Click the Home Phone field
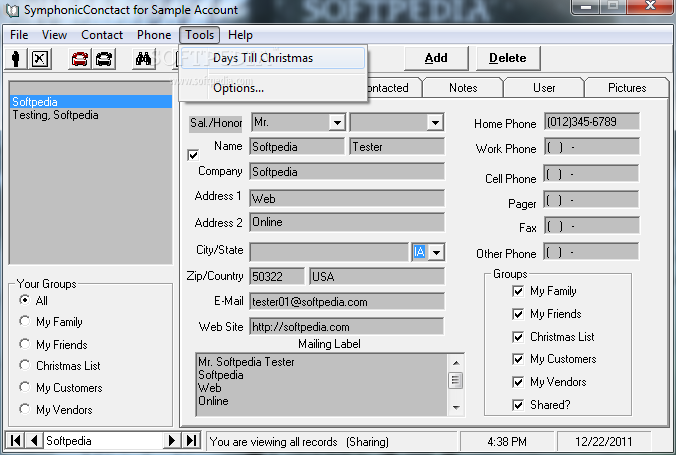This screenshot has width=676, height=455. click(592, 122)
